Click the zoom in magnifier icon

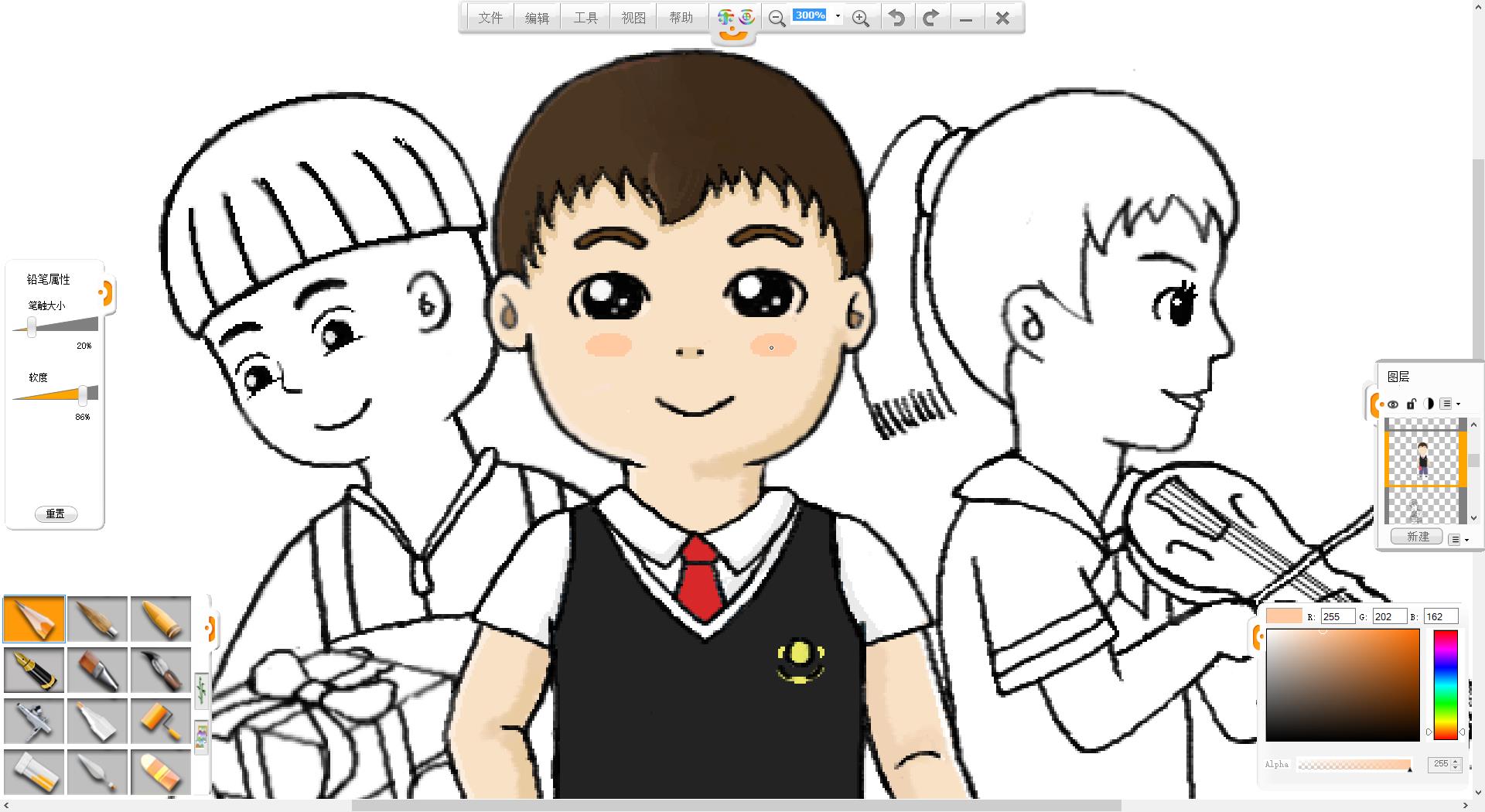(x=860, y=18)
